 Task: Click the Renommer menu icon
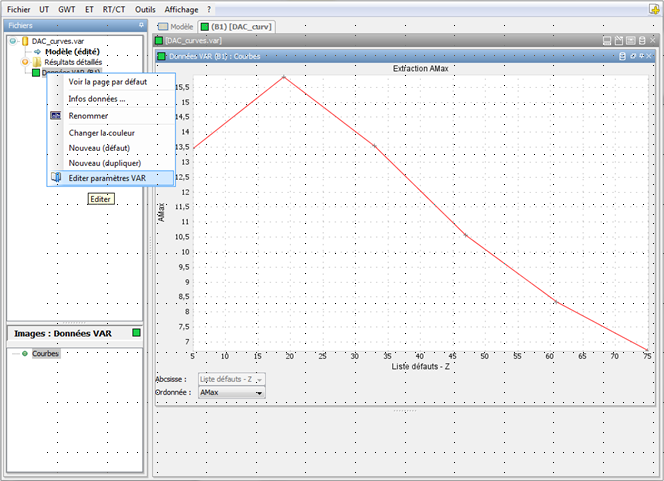55,116
